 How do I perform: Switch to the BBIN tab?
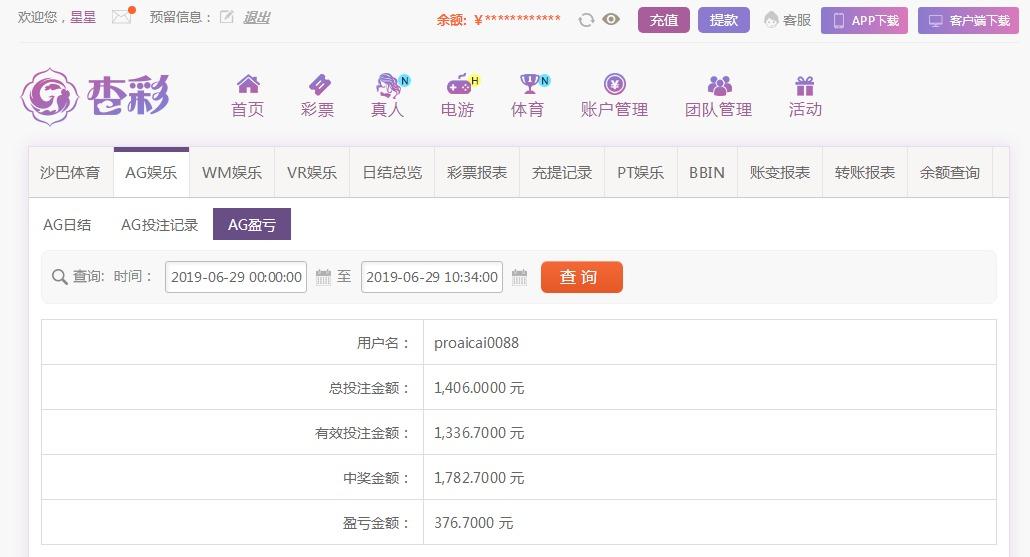click(707, 173)
